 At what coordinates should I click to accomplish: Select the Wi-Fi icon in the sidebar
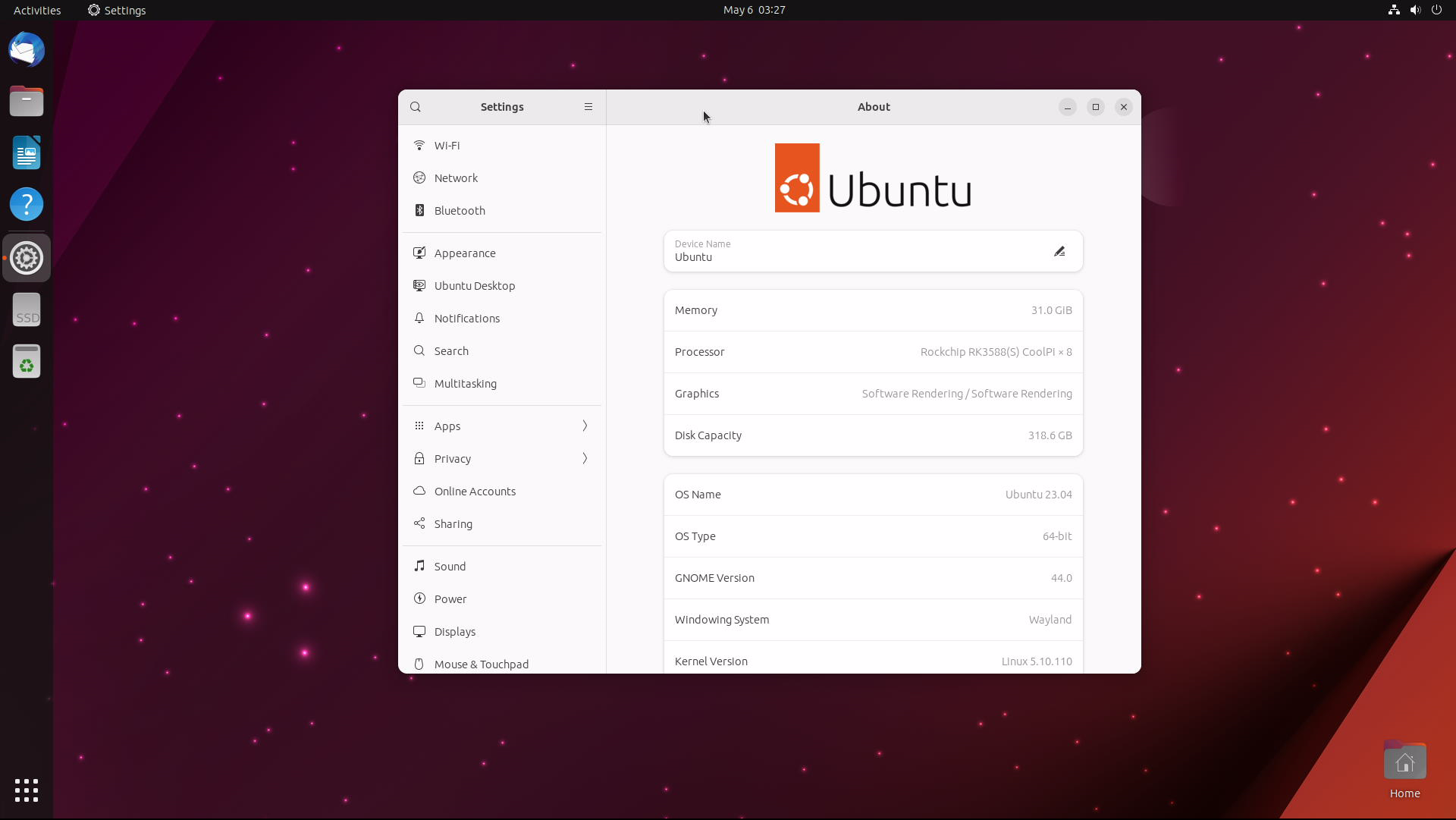tap(419, 145)
